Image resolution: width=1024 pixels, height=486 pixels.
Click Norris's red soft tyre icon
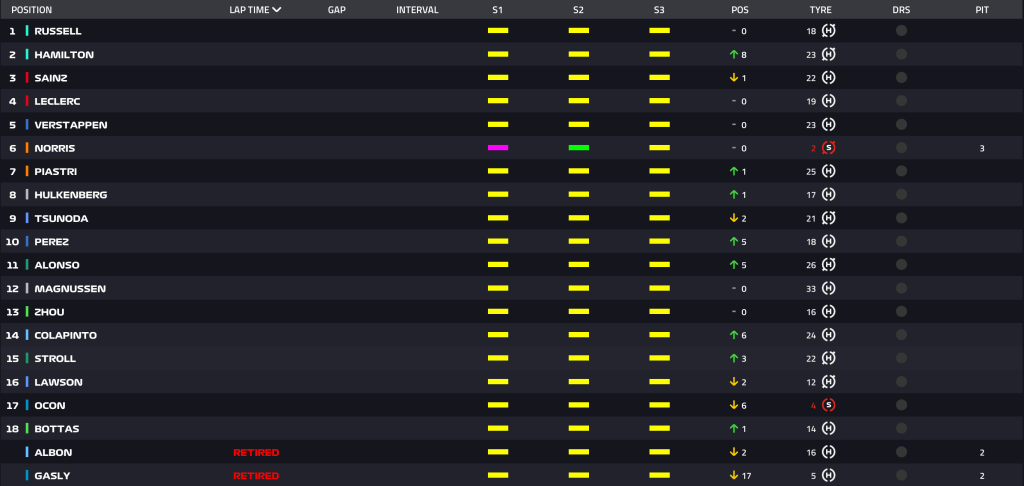point(829,148)
